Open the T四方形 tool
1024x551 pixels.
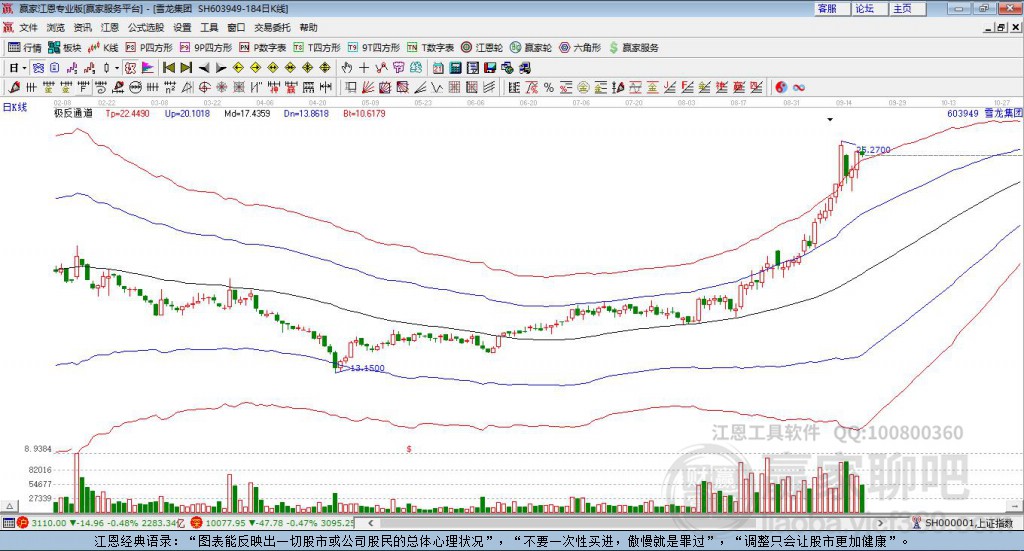point(317,48)
